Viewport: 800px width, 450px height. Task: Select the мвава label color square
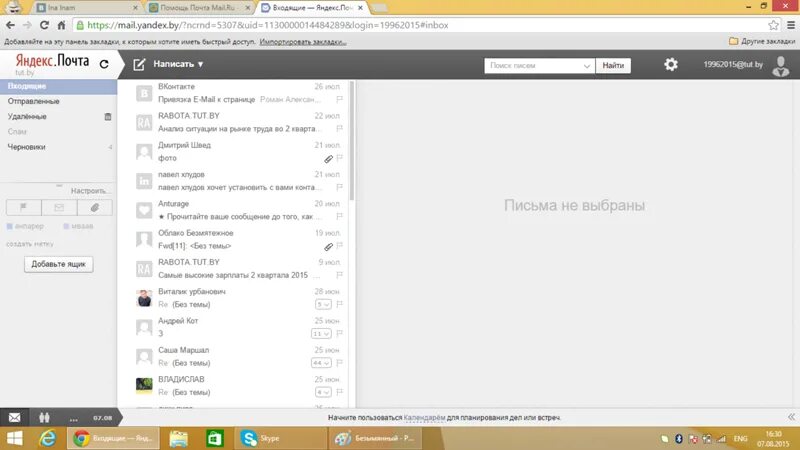click(x=66, y=226)
